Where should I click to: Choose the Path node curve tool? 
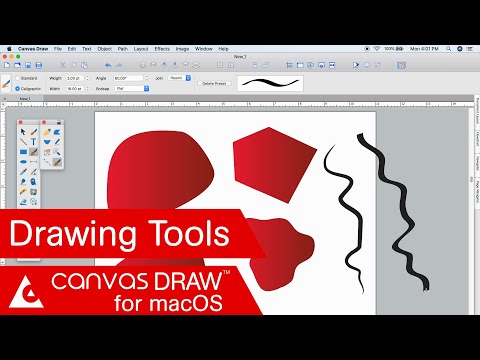(x=47, y=162)
